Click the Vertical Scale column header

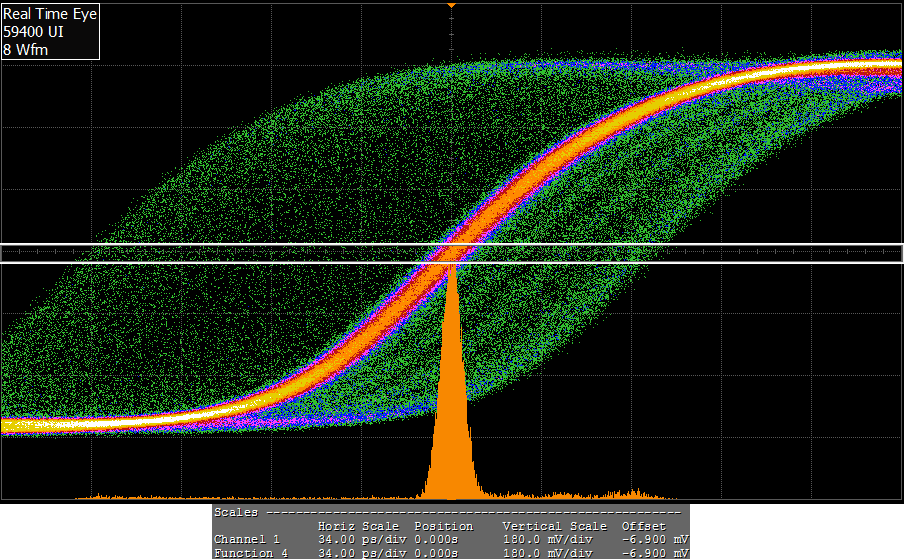pyautogui.click(x=554, y=526)
